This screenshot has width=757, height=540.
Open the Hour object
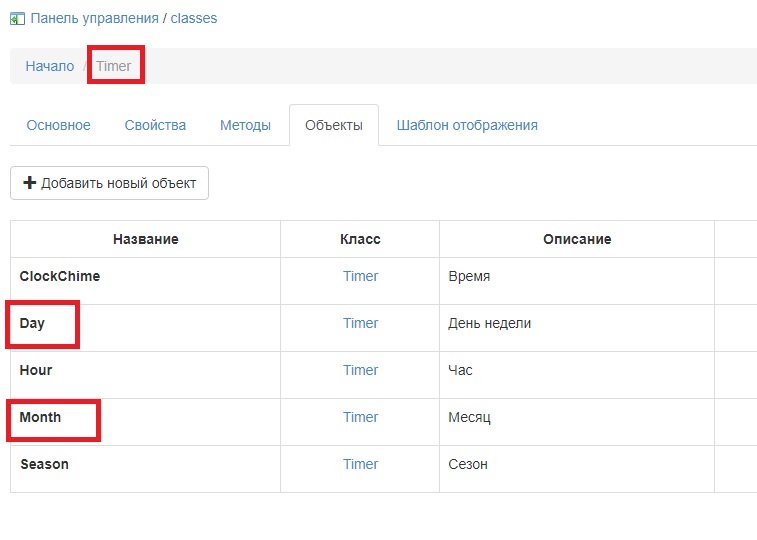tap(36, 370)
